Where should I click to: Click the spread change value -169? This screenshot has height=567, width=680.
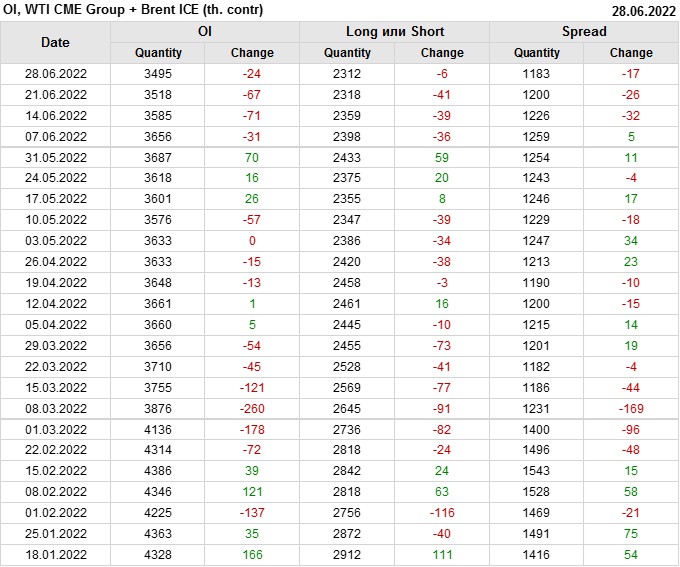click(x=631, y=408)
